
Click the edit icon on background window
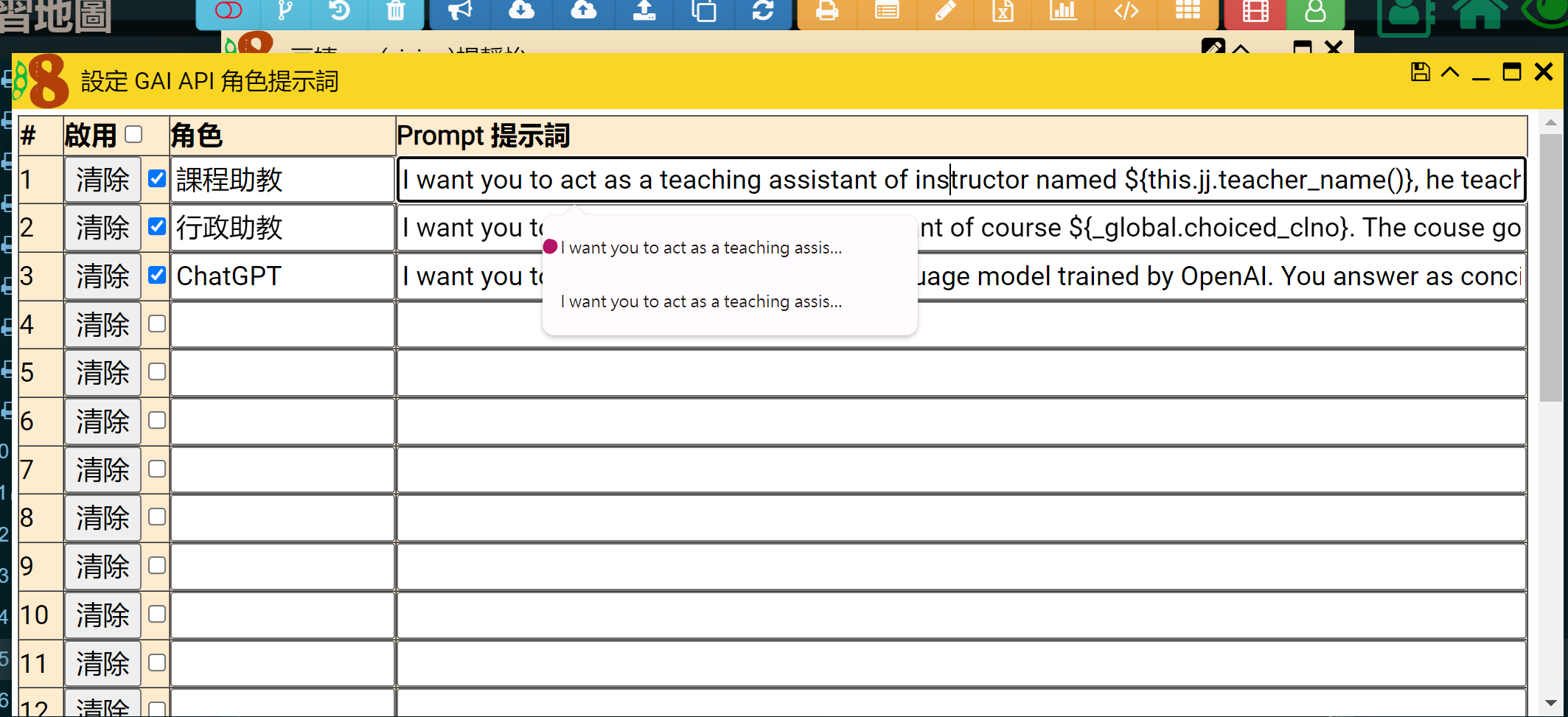1213,46
